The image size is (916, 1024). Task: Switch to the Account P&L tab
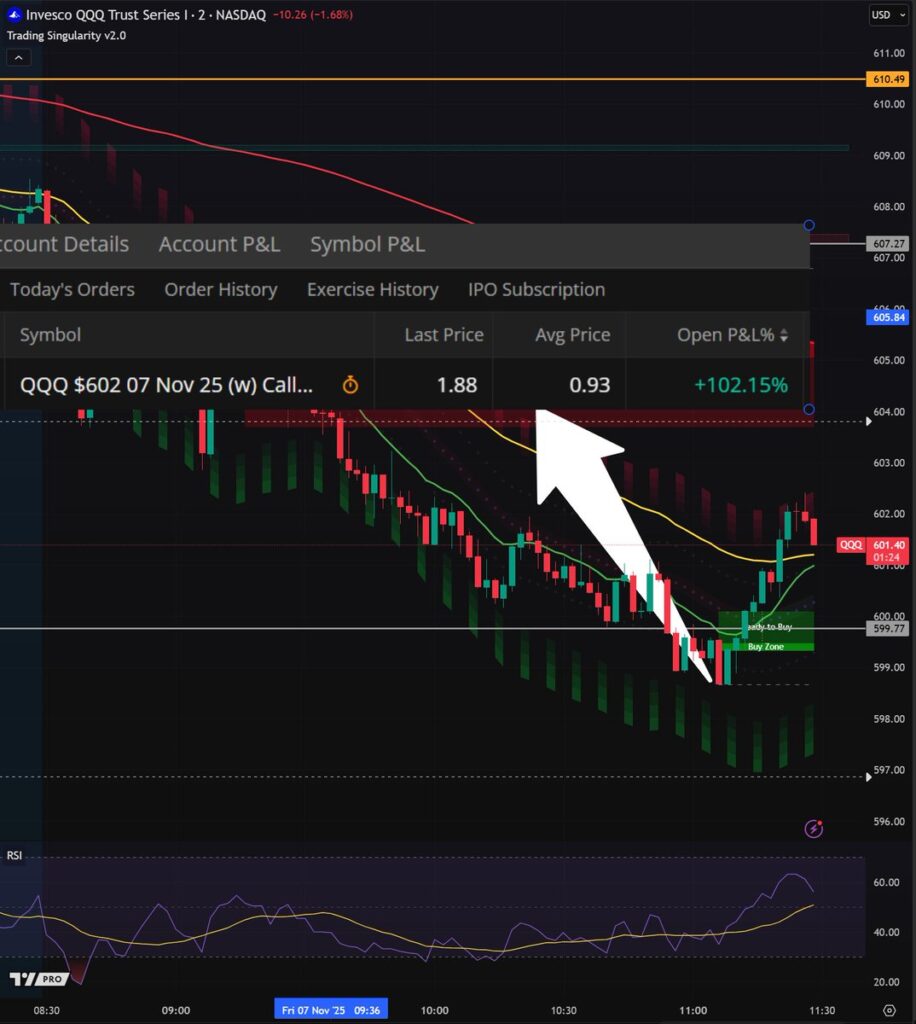pos(219,244)
